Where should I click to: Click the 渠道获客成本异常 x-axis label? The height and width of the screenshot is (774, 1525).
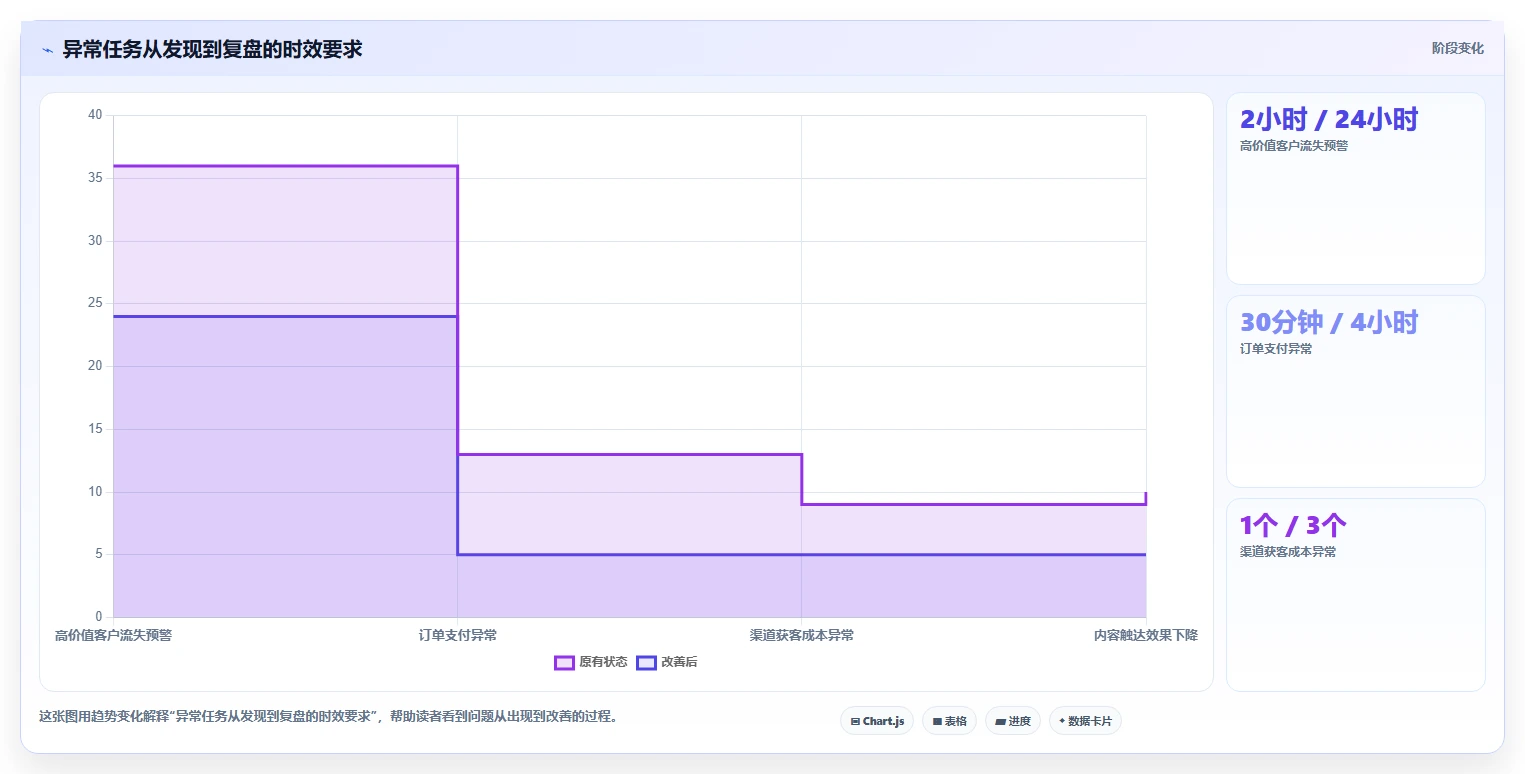[802, 635]
